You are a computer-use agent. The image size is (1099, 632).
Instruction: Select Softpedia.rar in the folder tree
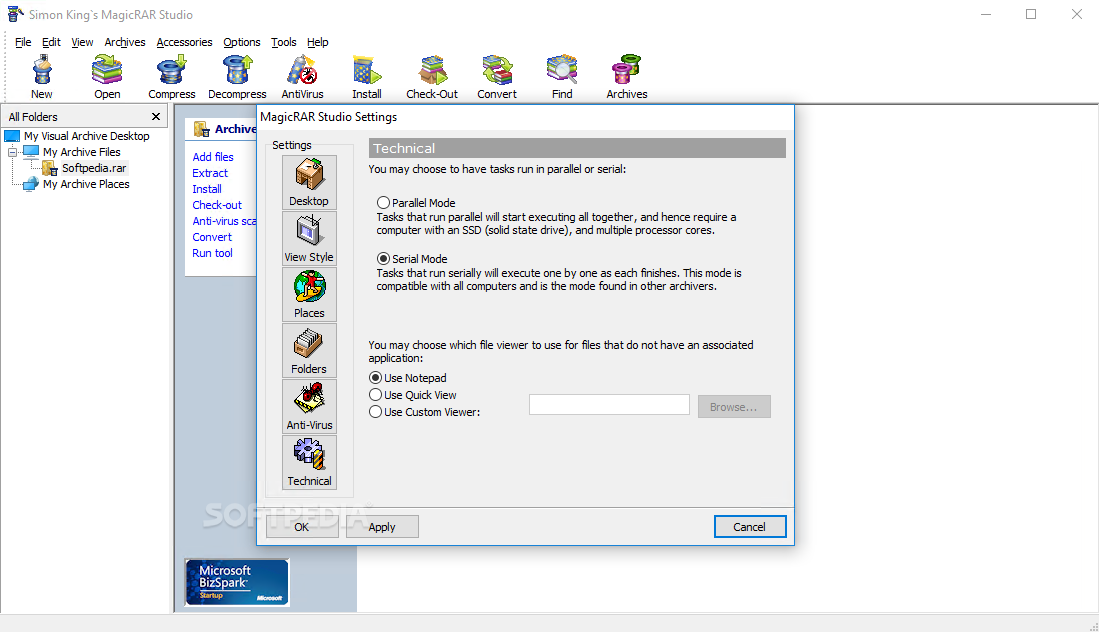coord(94,168)
